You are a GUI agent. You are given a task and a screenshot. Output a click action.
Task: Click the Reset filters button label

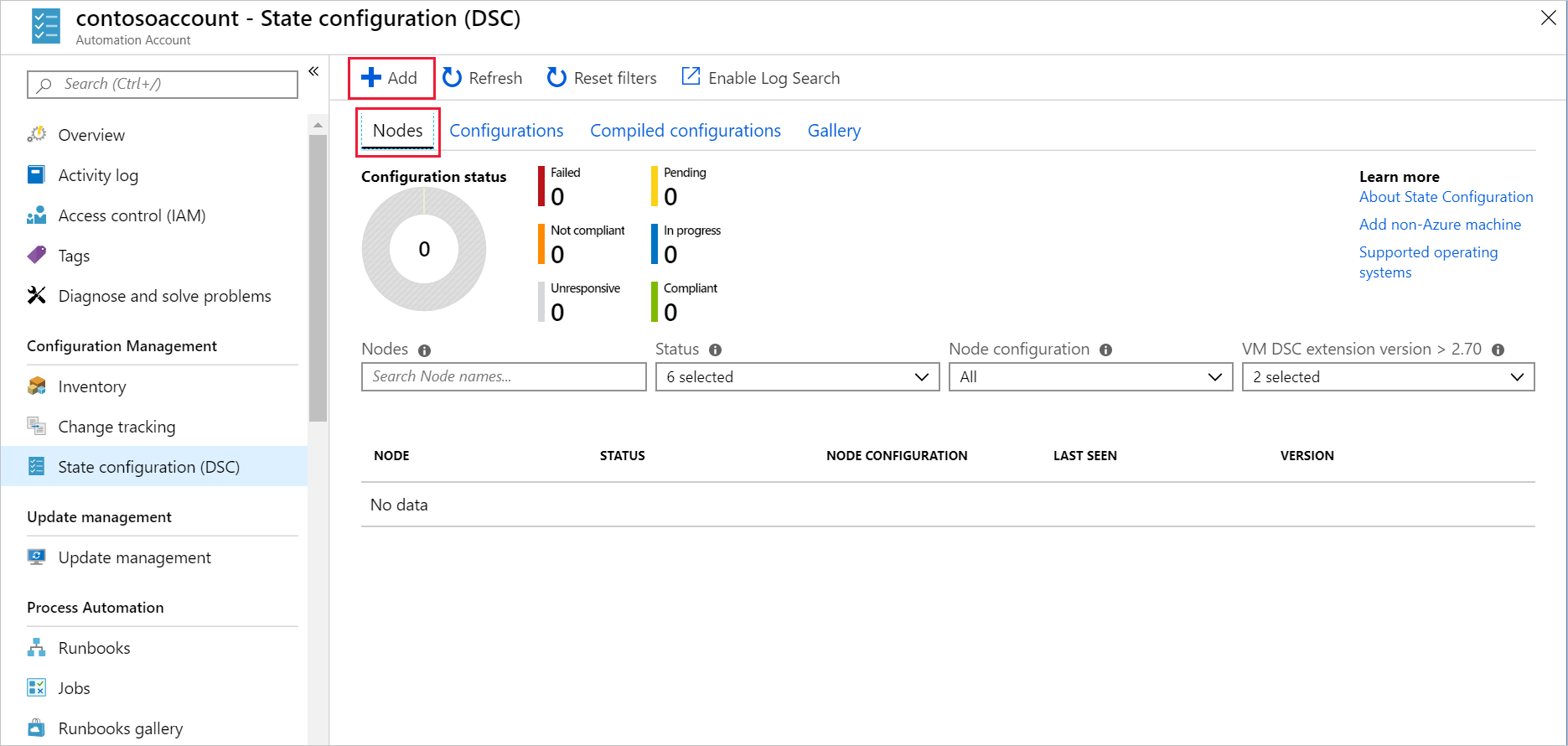pos(615,78)
